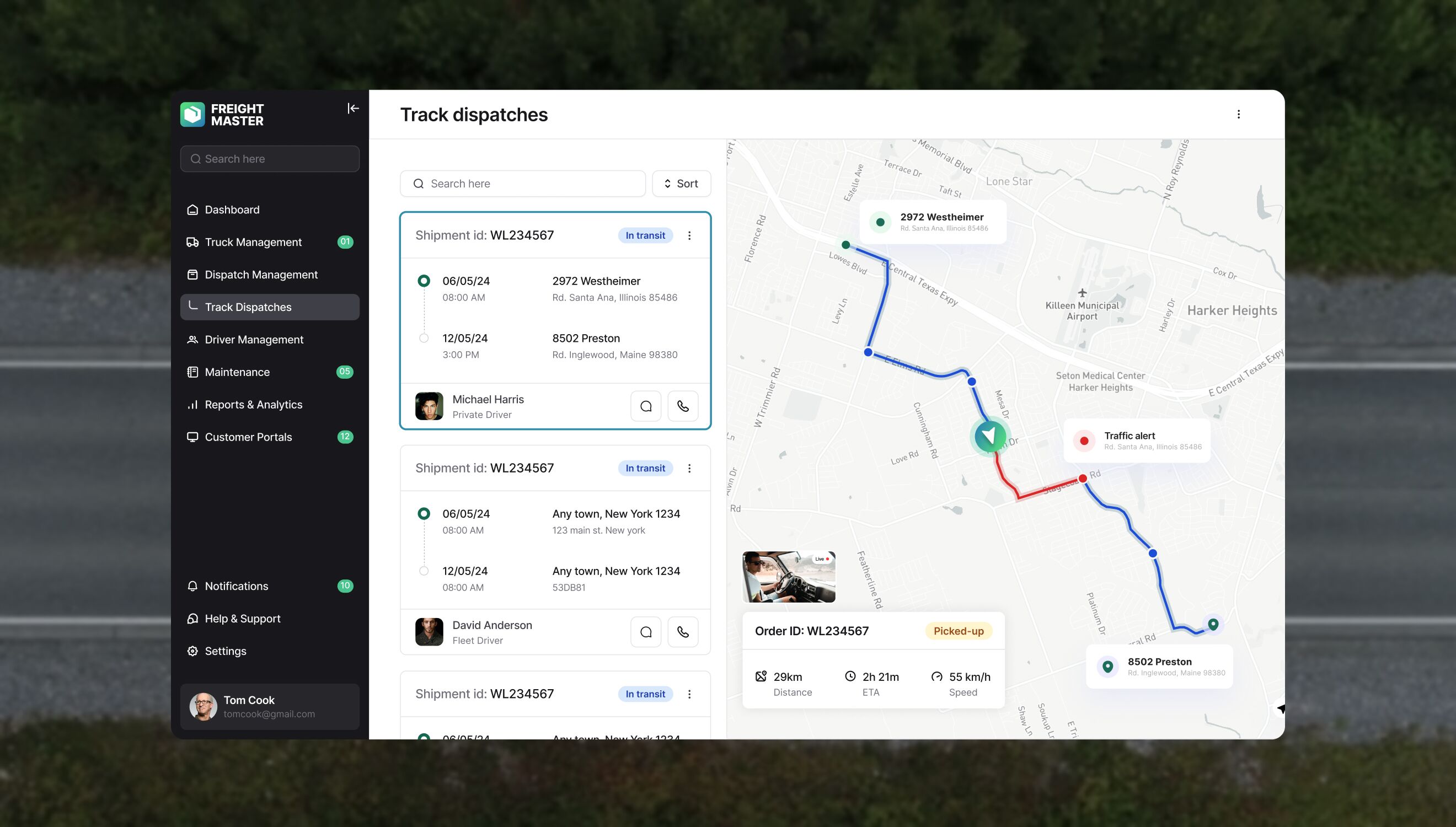Click the Freight Master logo icon
The height and width of the screenshot is (827, 1456).
(192, 114)
